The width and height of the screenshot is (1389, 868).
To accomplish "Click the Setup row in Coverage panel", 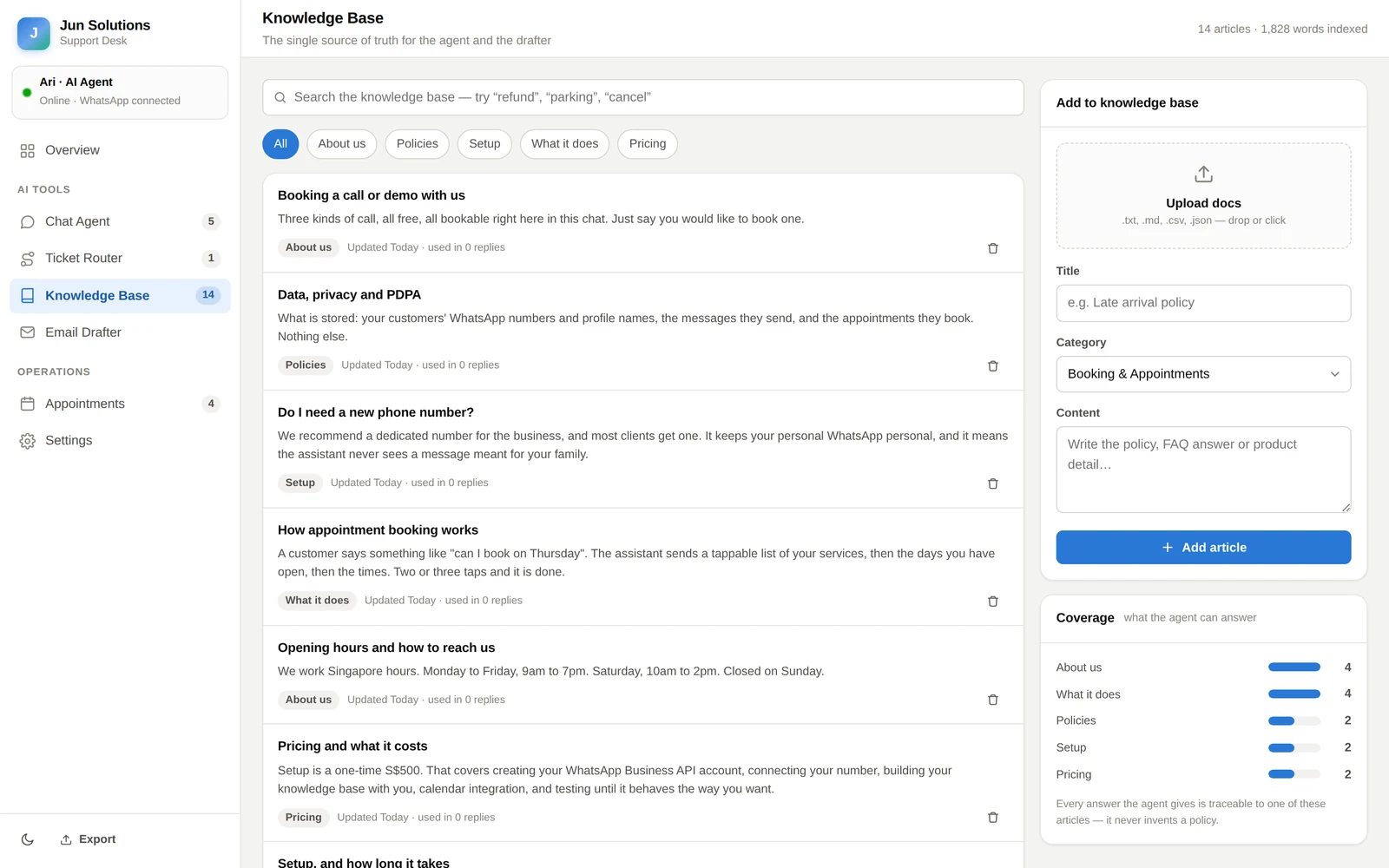I will [x=1203, y=747].
